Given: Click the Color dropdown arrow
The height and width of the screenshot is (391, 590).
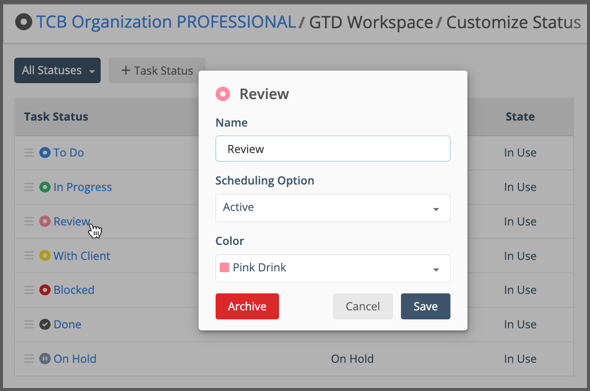Looking at the screenshot, I should (x=436, y=269).
